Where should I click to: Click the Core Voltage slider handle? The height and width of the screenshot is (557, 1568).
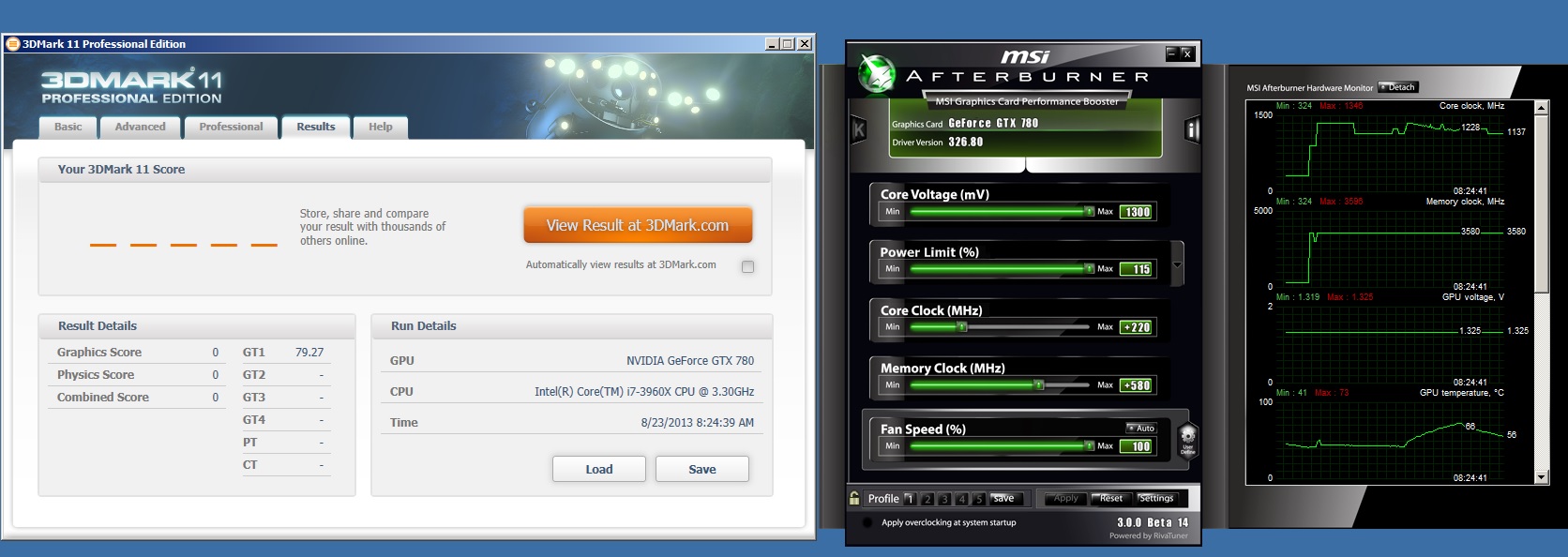point(1089,211)
